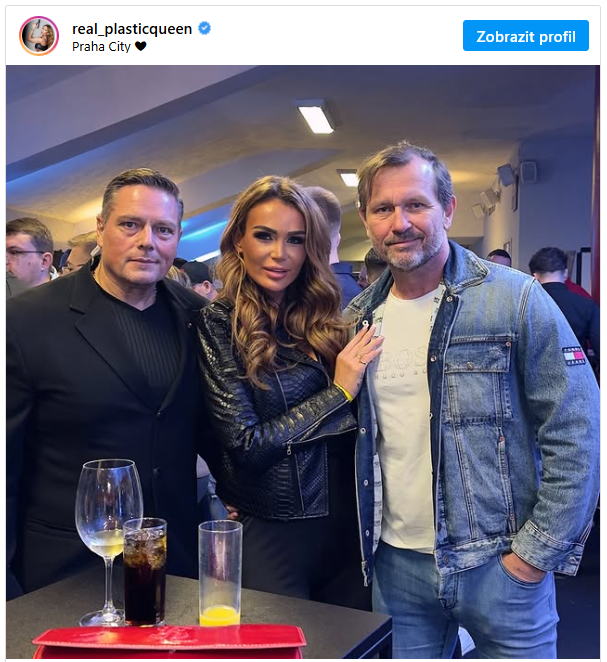607x662 pixels.
Task: Click the wine glass in the photo
Action: point(107,541)
